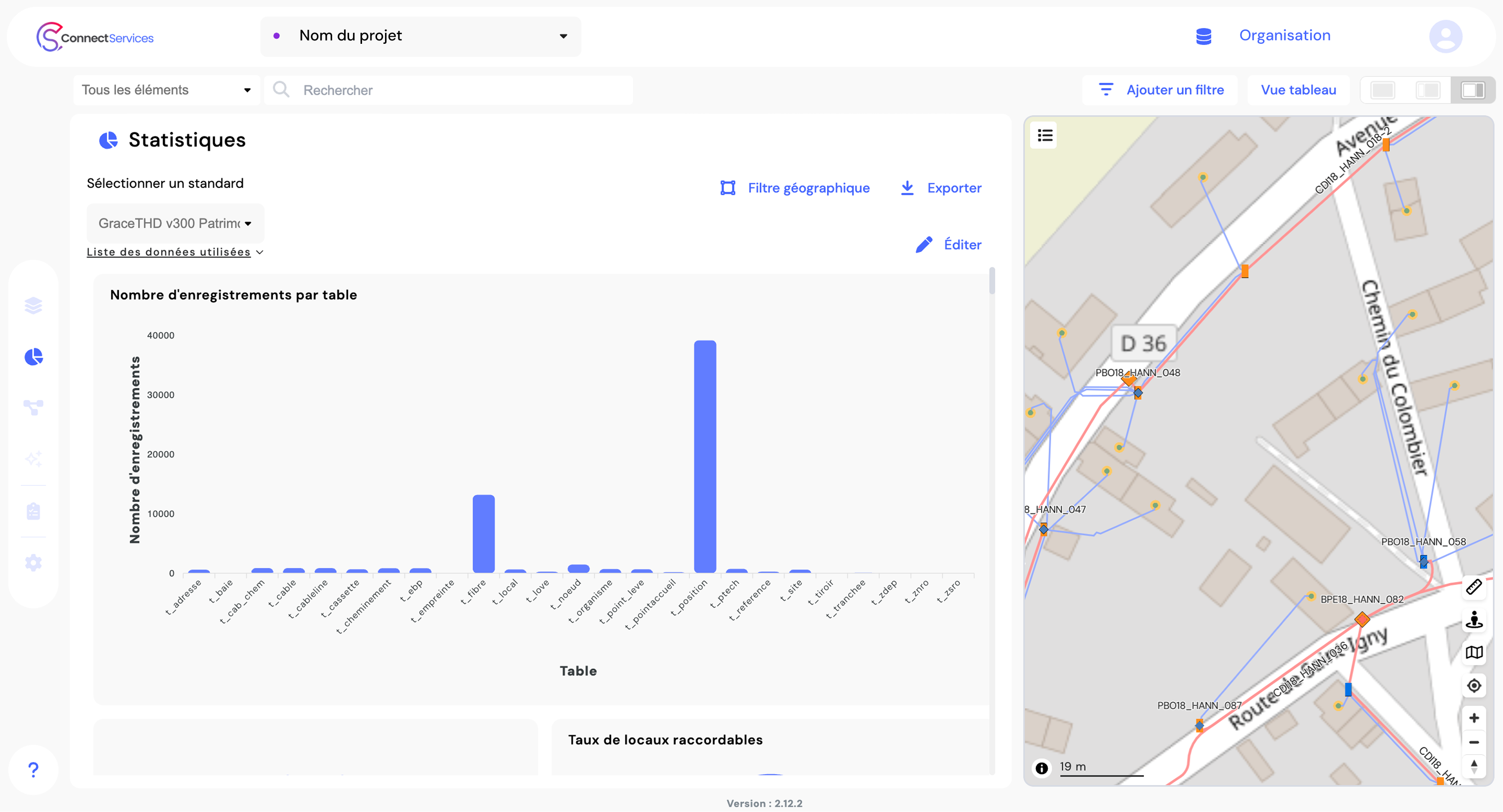Zoom in on the map
Image resolution: width=1503 pixels, height=812 pixels.
pos(1474,719)
